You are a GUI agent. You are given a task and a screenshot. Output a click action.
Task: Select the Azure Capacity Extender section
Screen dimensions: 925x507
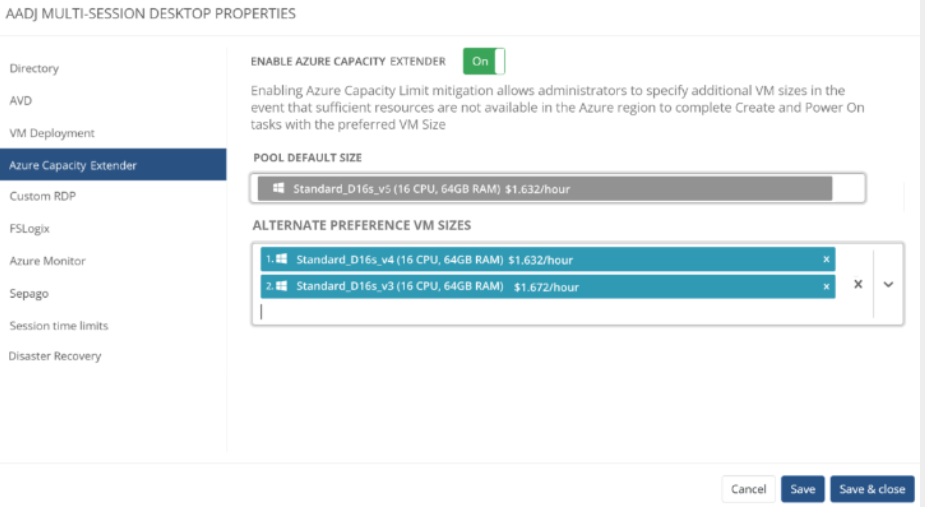(73, 165)
